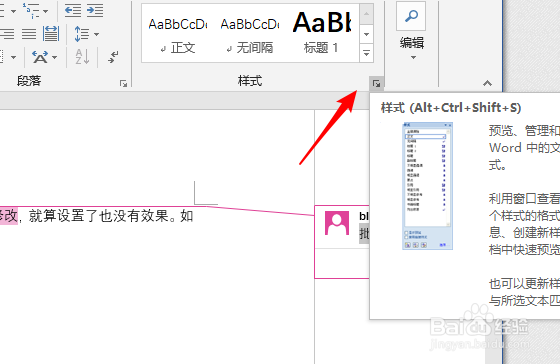The height and width of the screenshot is (364, 560).
Task: Open line and paragraph spacing tool
Action: [x=81, y=34]
